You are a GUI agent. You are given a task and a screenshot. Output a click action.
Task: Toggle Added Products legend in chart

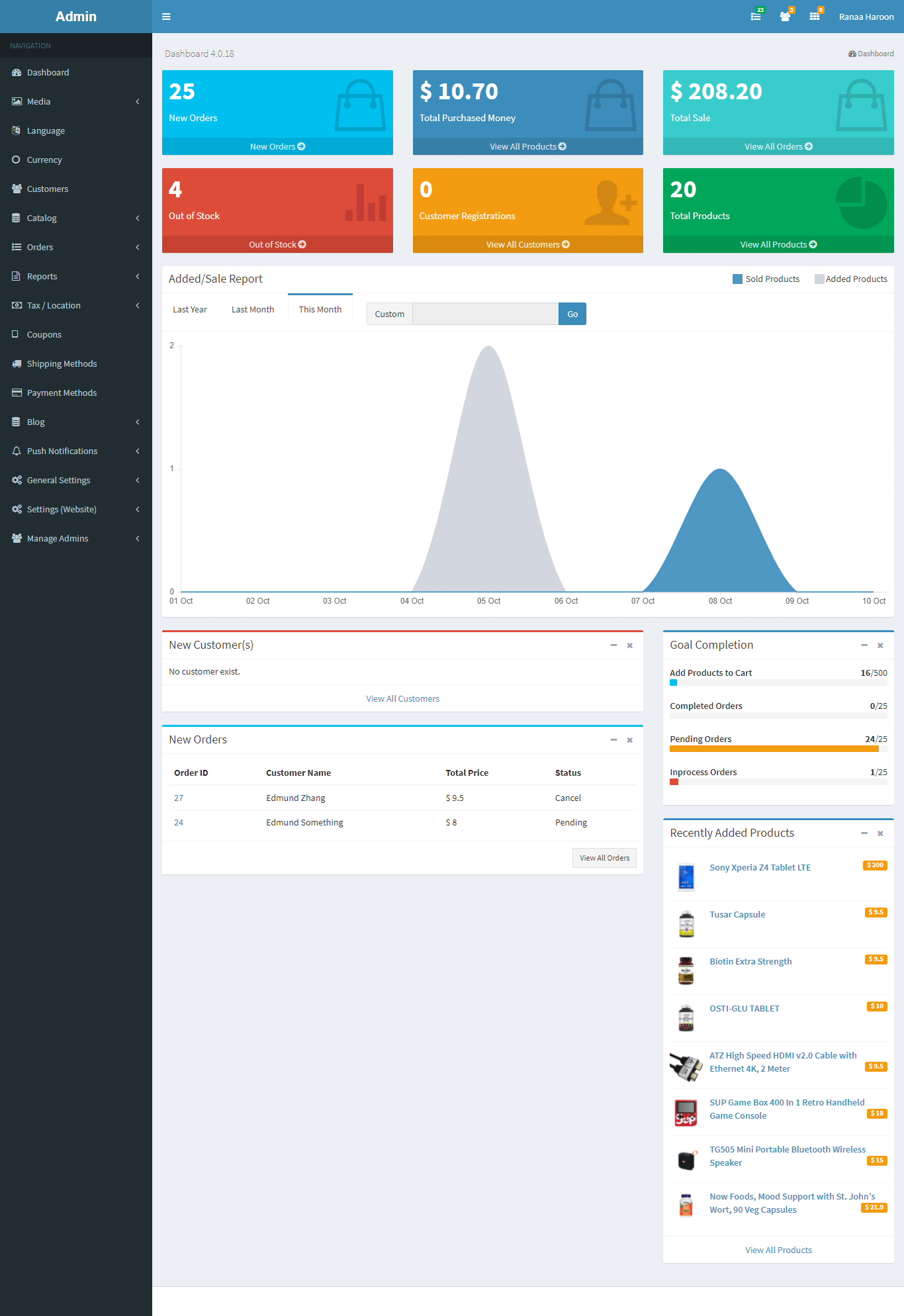pos(850,279)
